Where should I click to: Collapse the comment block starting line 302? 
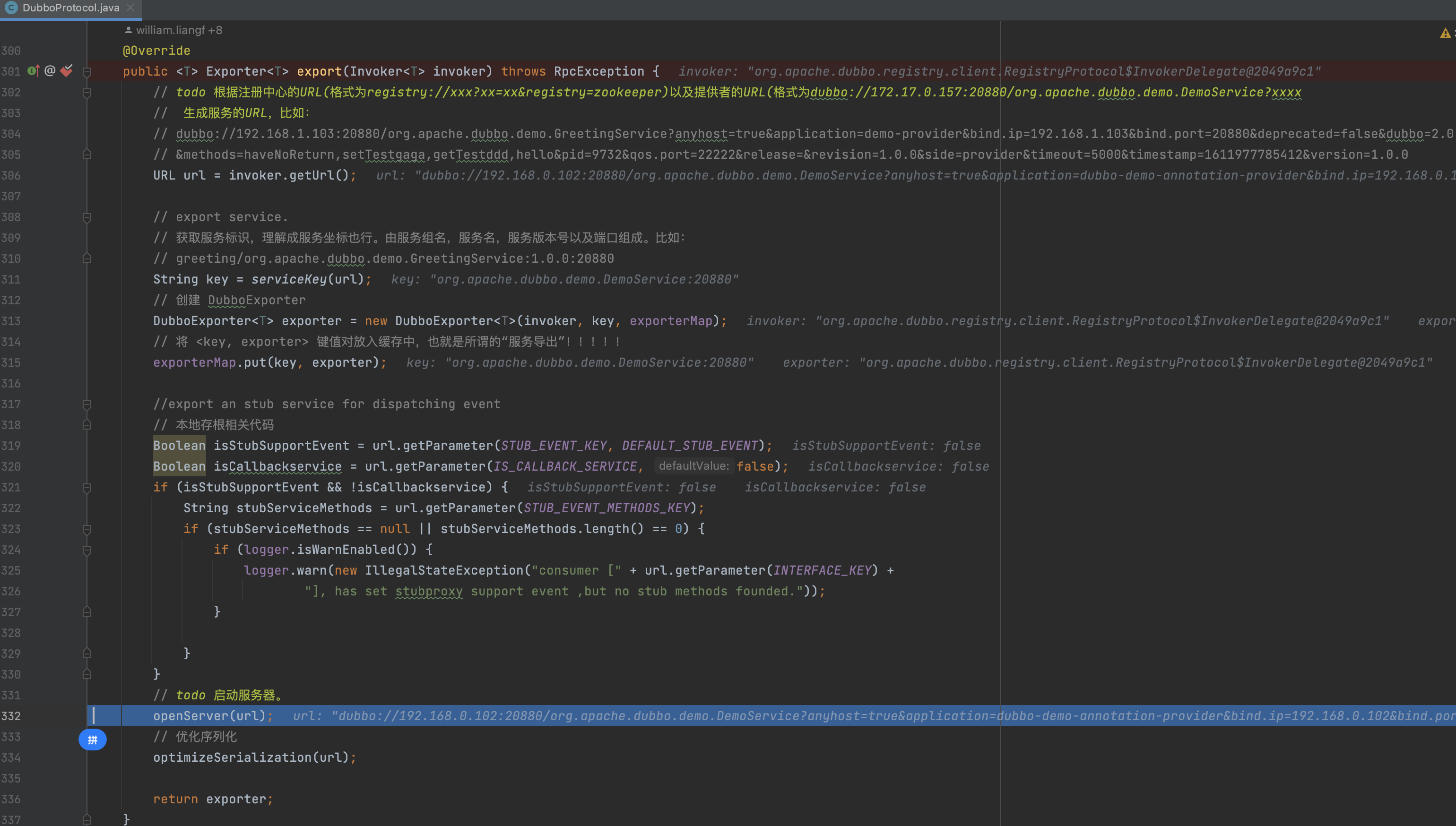pos(87,93)
